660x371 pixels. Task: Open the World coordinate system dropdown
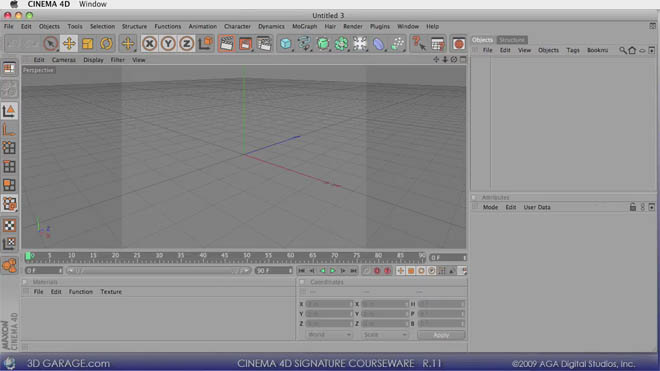tap(329, 335)
